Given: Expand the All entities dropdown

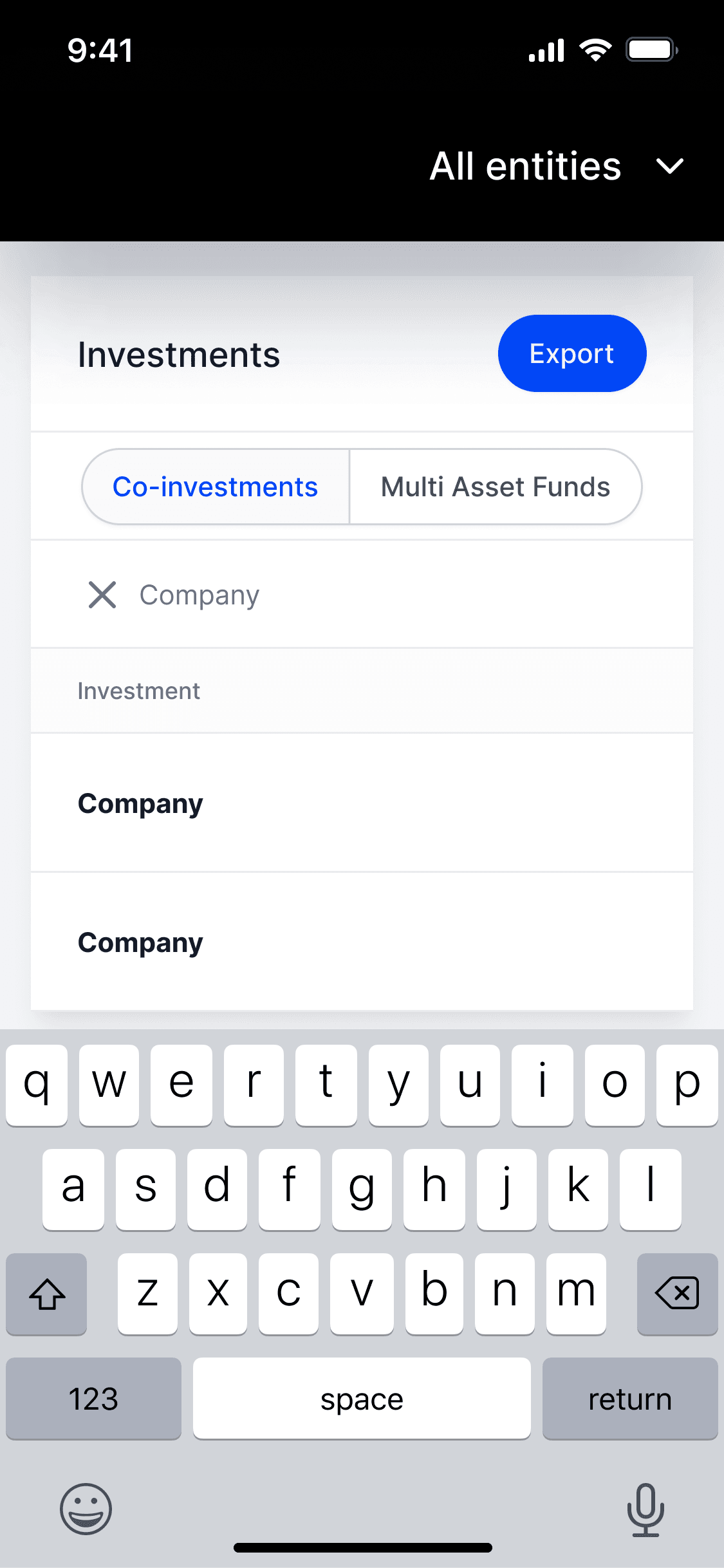Looking at the screenshot, I should [525, 167].
